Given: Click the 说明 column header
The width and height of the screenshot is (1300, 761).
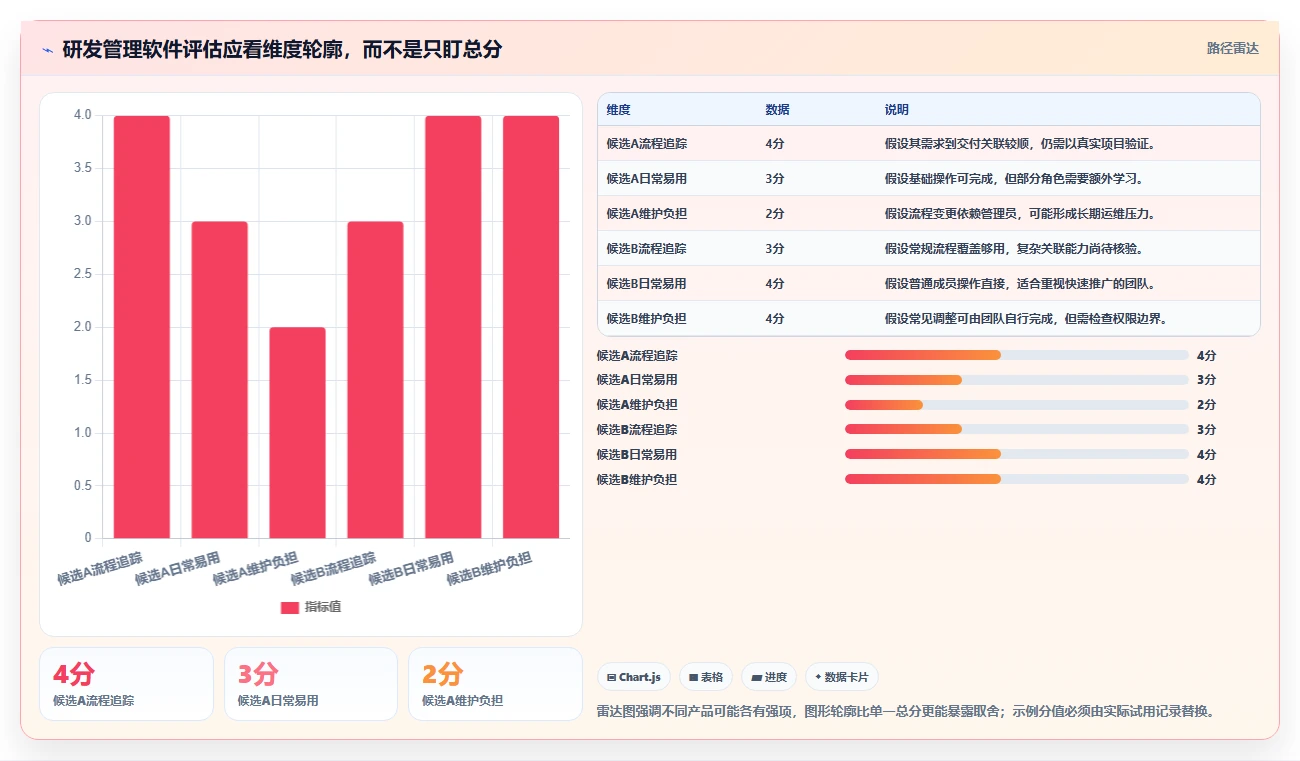Looking at the screenshot, I should pos(897,110).
